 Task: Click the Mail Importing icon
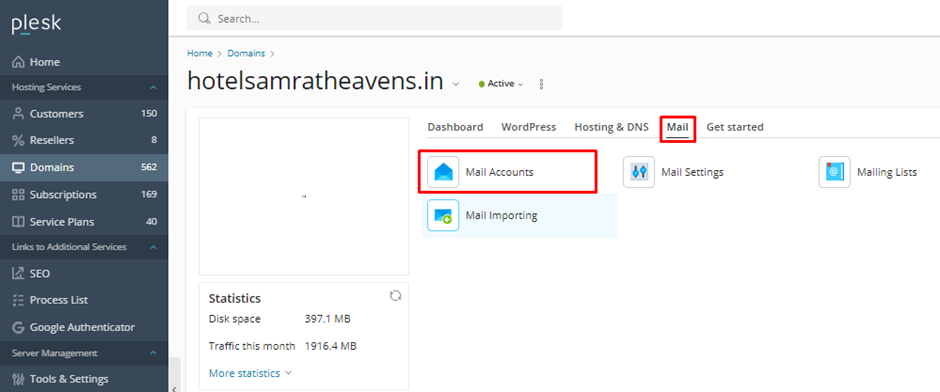443,215
